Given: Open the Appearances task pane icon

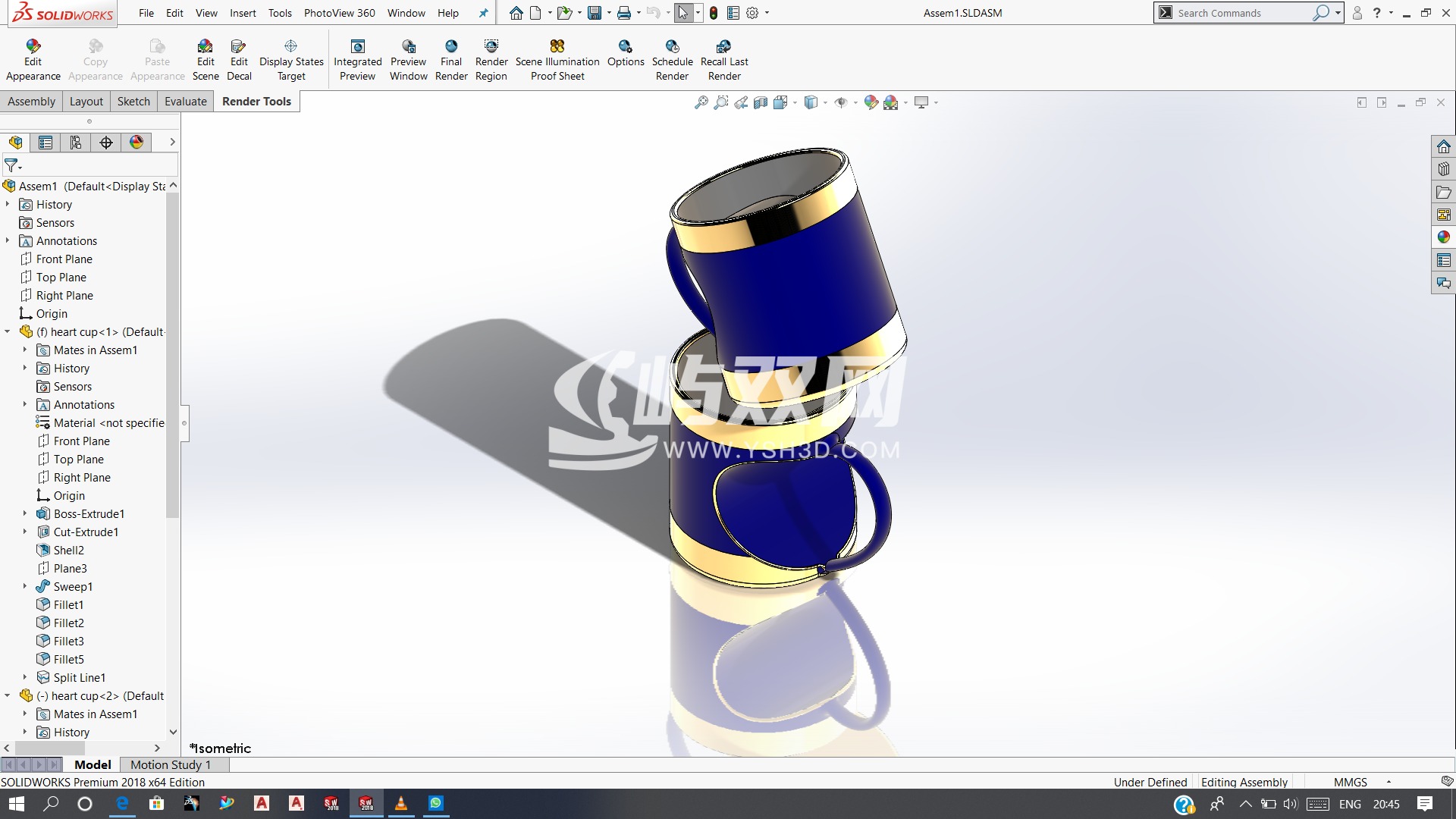Looking at the screenshot, I should click(1444, 237).
